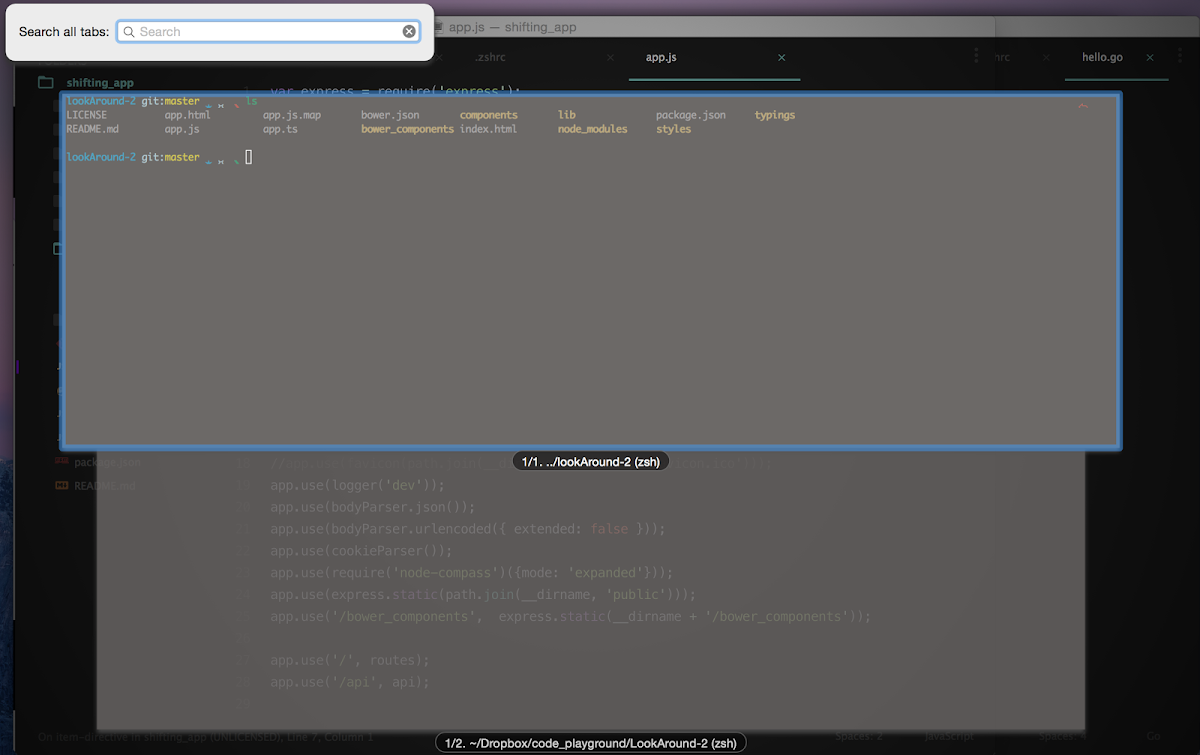
Task: Switch to the hello.go tab
Action: (1101, 57)
